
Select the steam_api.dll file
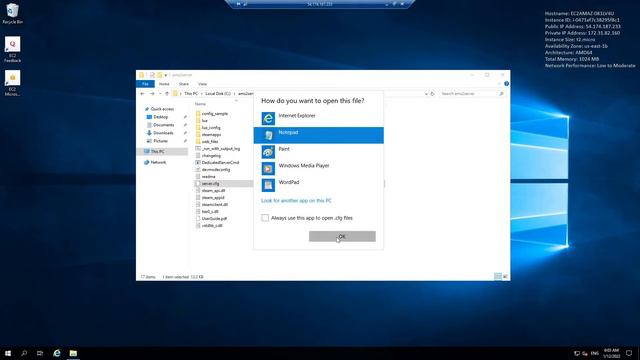(213, 191)
